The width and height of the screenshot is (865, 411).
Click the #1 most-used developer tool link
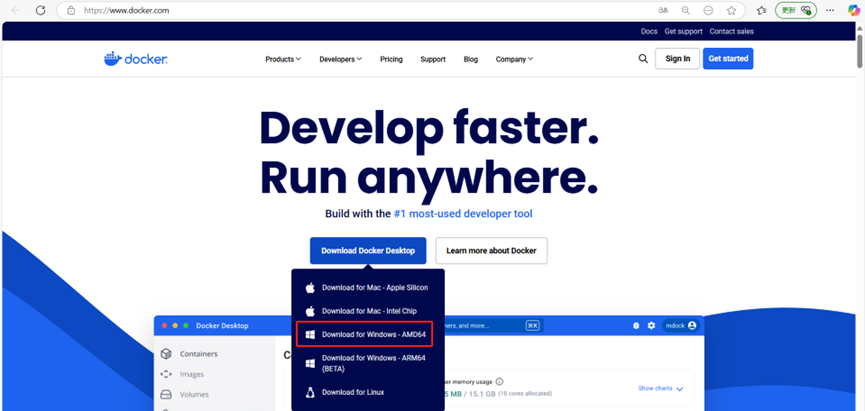coord(463,213)
